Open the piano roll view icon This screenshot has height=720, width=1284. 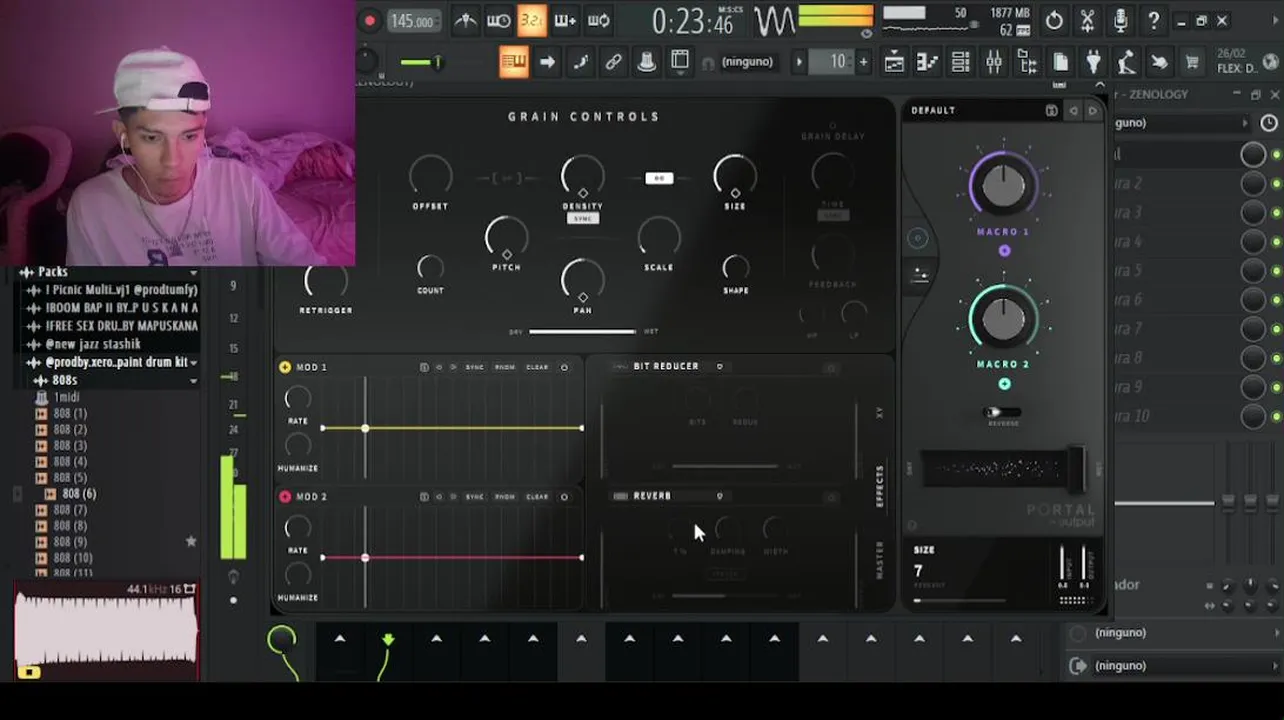pos(927,62)
